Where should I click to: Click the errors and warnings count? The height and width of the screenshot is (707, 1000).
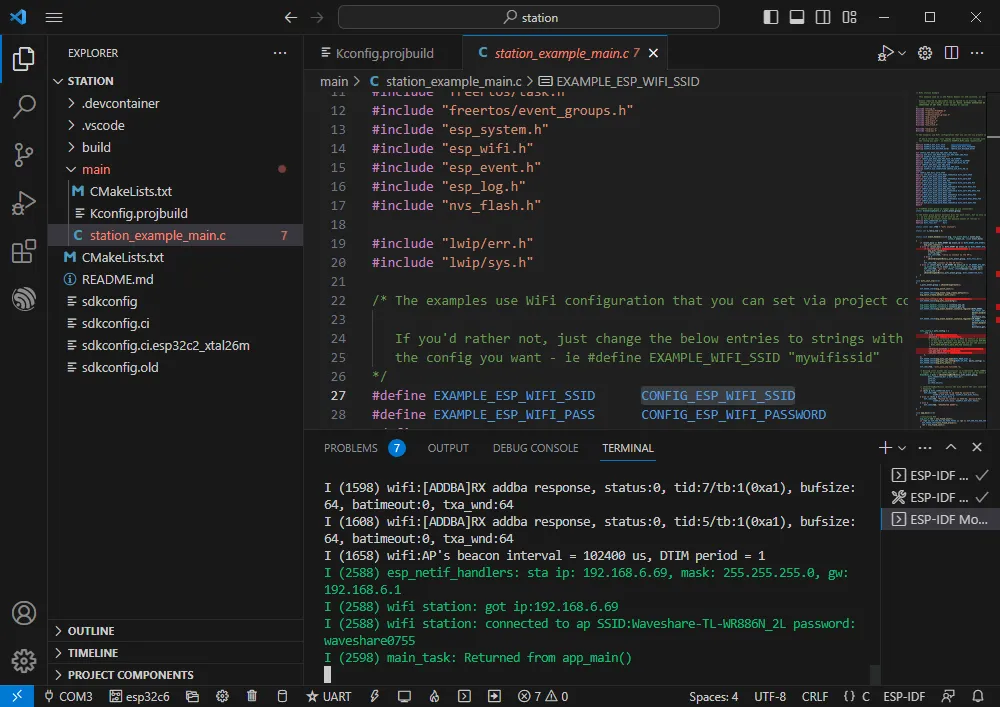(543, 696)
